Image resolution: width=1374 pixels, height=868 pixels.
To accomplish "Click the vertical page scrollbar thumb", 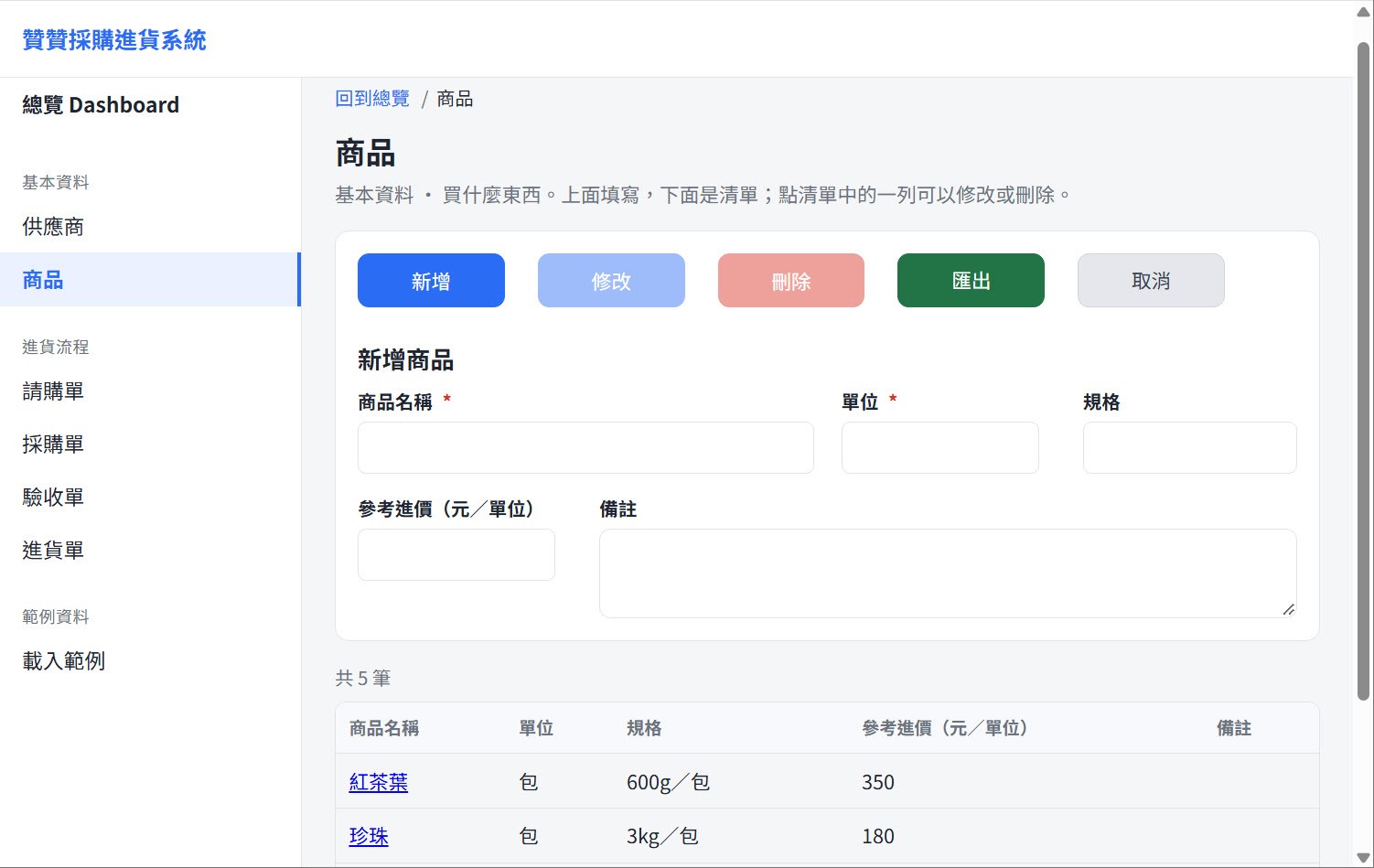I will click(1363, 370).
